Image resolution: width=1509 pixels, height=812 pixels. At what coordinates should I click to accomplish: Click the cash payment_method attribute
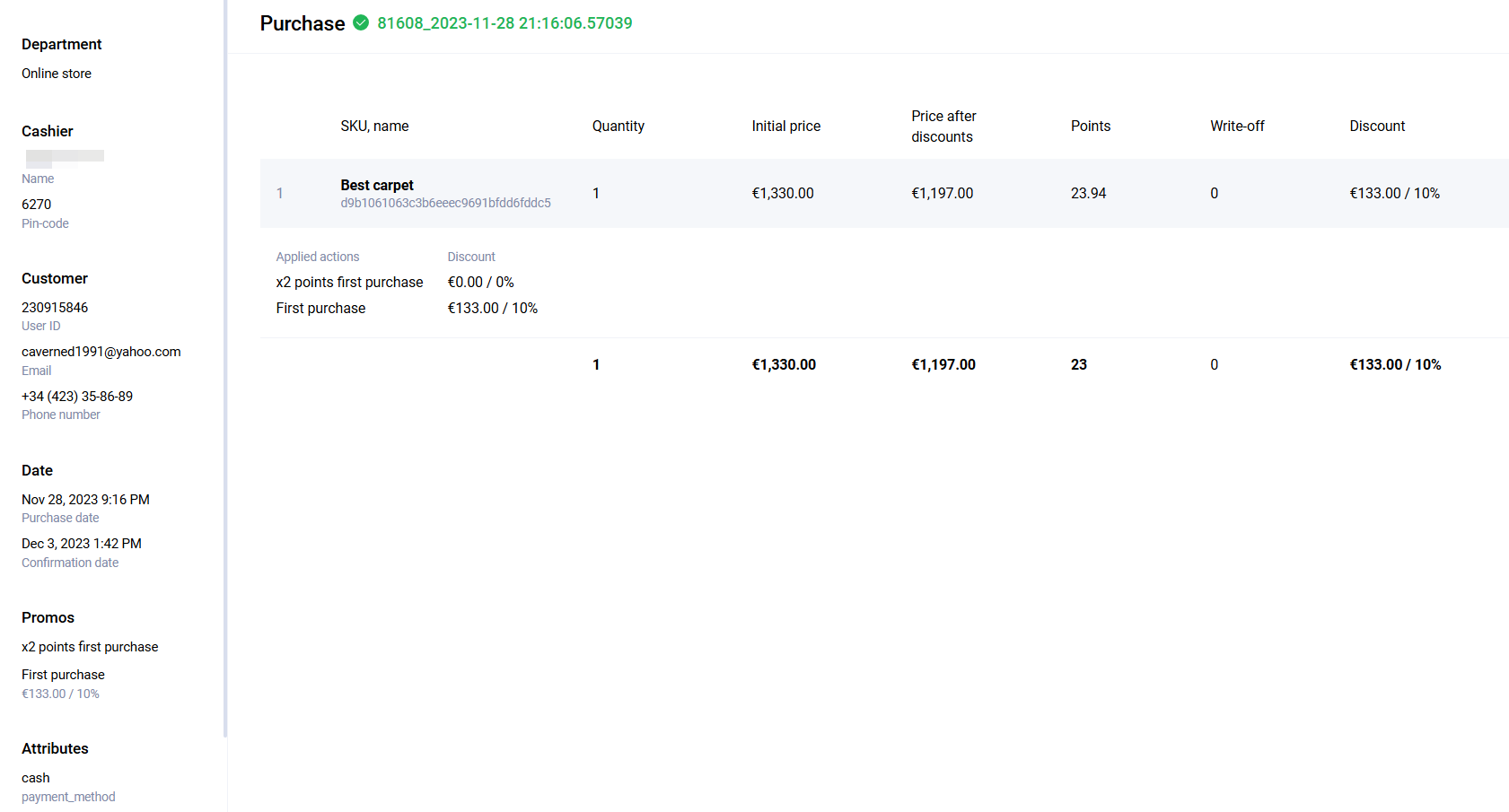[x=36, y=778]
